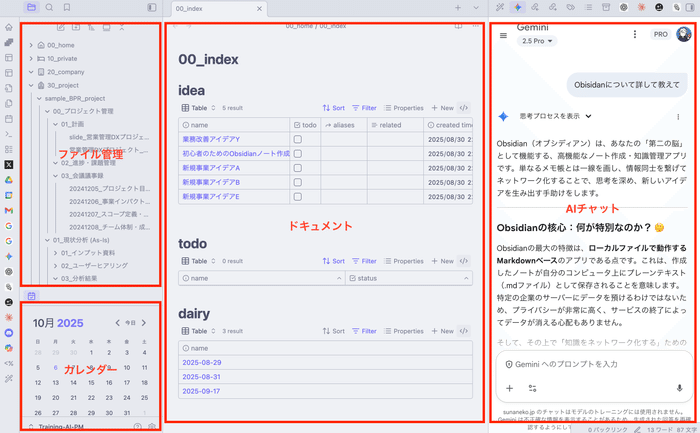This screenshot has height=433, width=700.
Task: Open the calendar view tab icon above the calendar
Action: tap(31, 296)
